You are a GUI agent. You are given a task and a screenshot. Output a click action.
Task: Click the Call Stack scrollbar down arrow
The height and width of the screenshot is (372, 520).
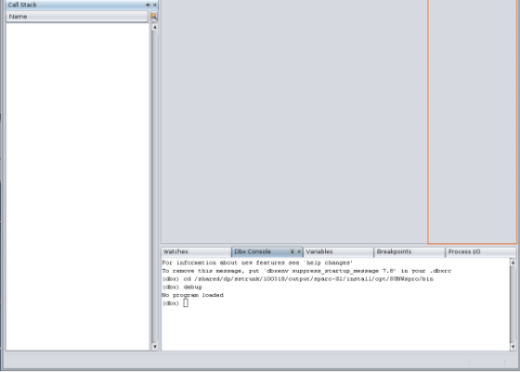coord(154,347)
